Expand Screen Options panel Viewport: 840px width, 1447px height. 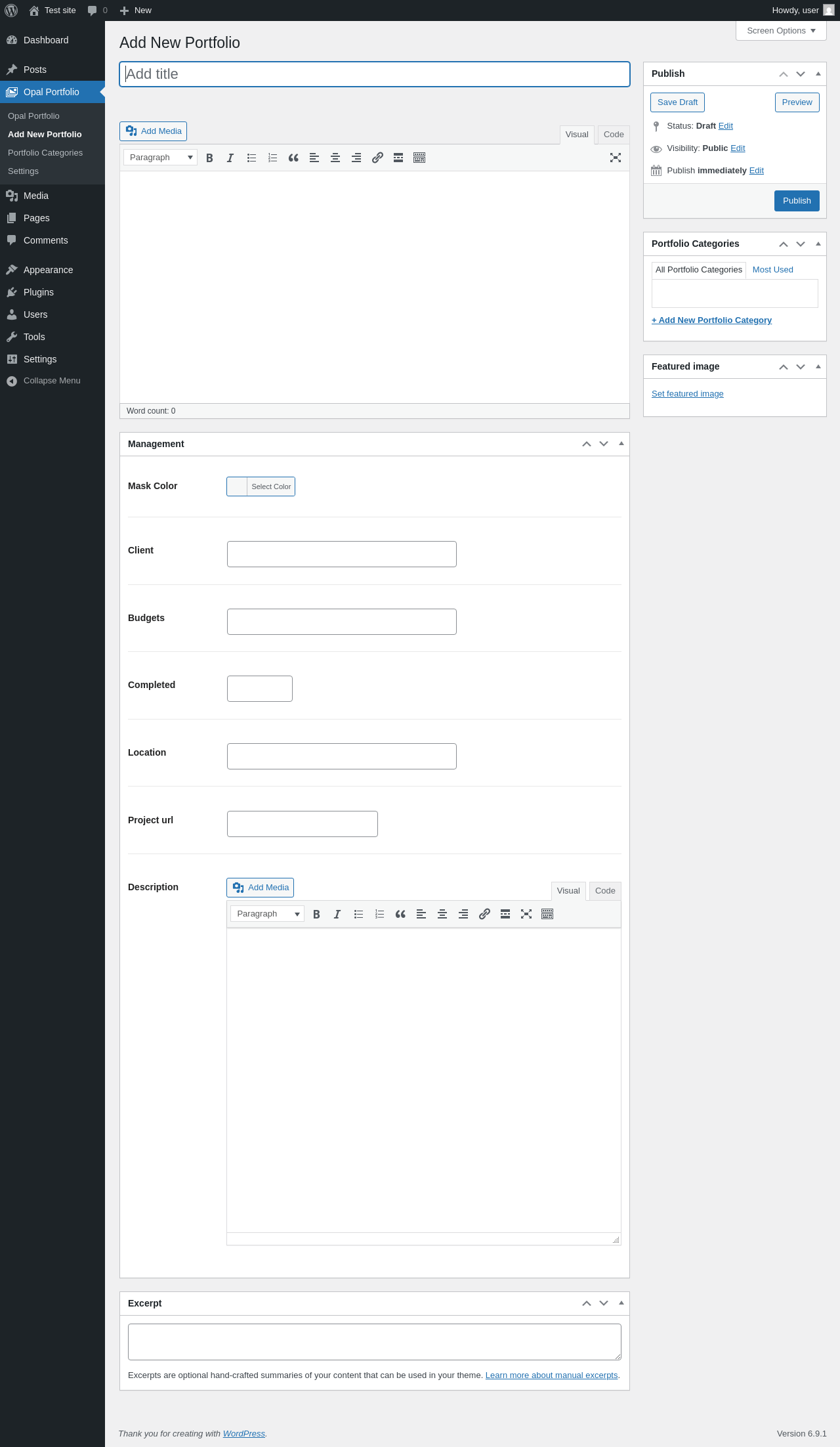[781, 31]
